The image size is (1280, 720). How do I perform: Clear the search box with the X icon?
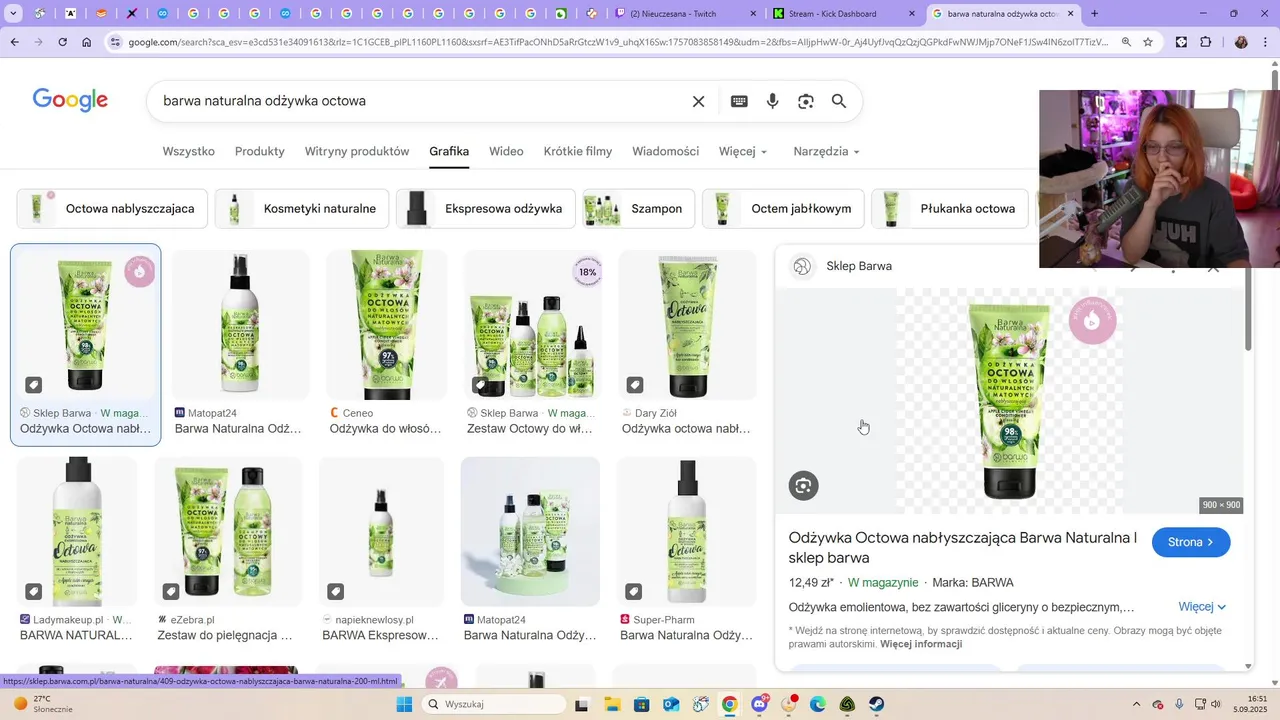(699, 101)
